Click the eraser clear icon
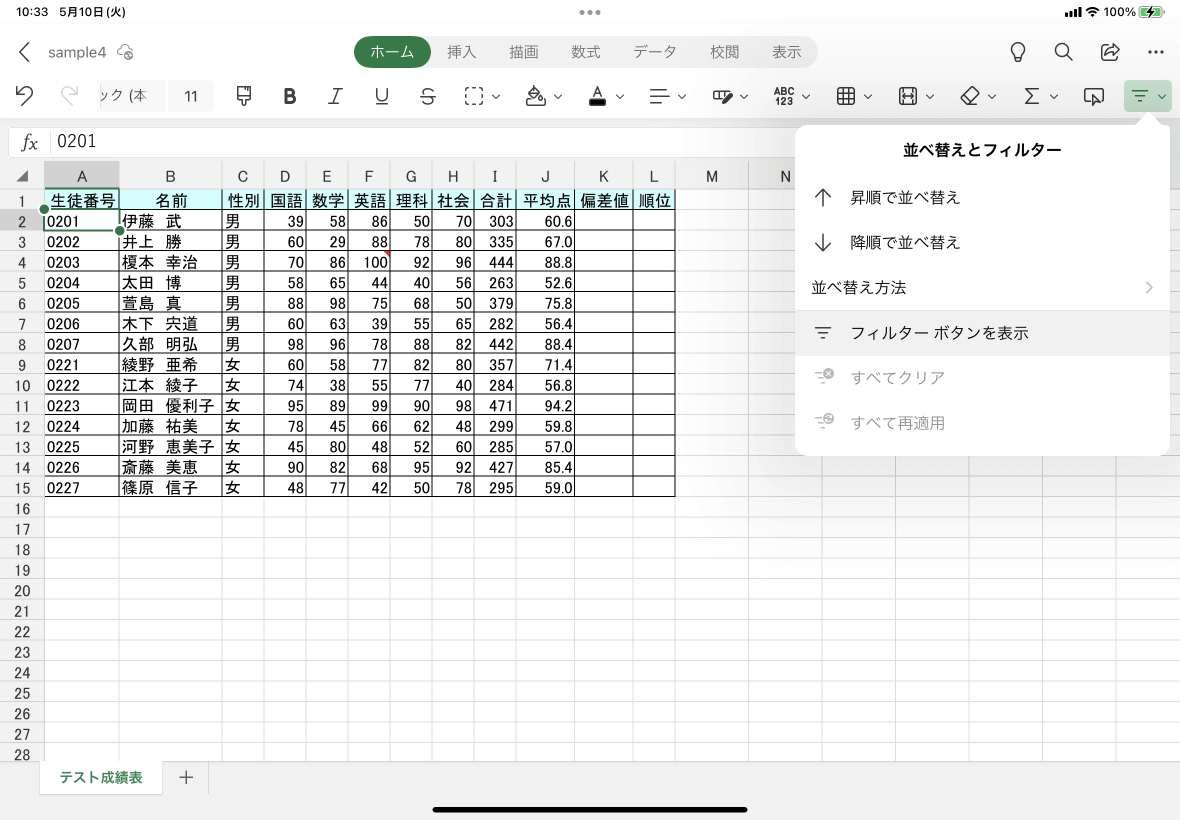Viewport: 1180px width, 820px height. pos(970,96)
